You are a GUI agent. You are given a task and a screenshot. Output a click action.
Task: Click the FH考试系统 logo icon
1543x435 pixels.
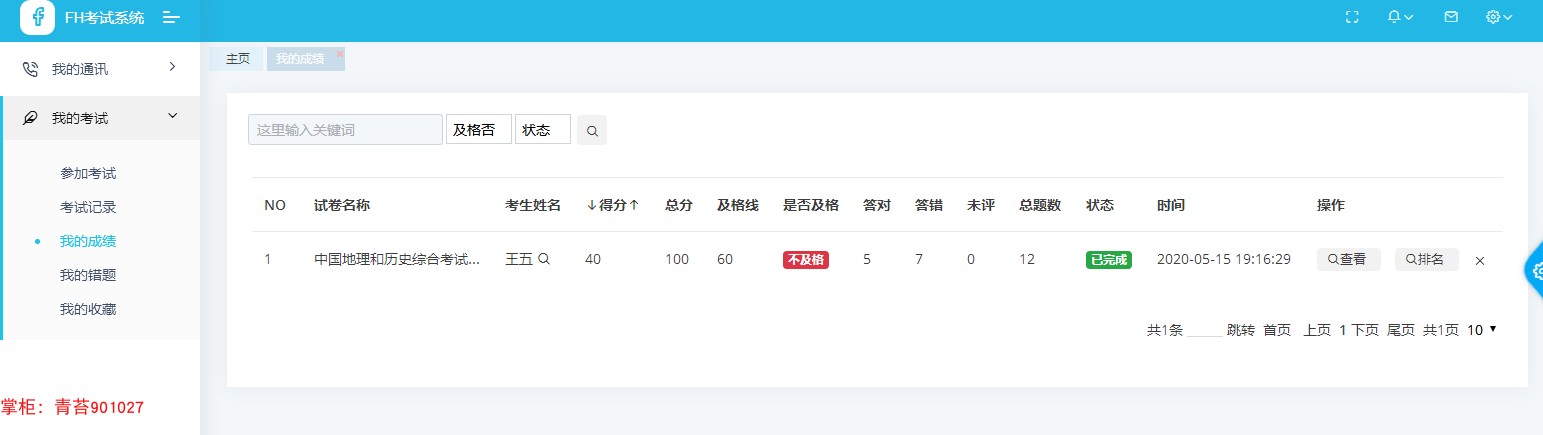pyautogui.click(x=37, y=17)
